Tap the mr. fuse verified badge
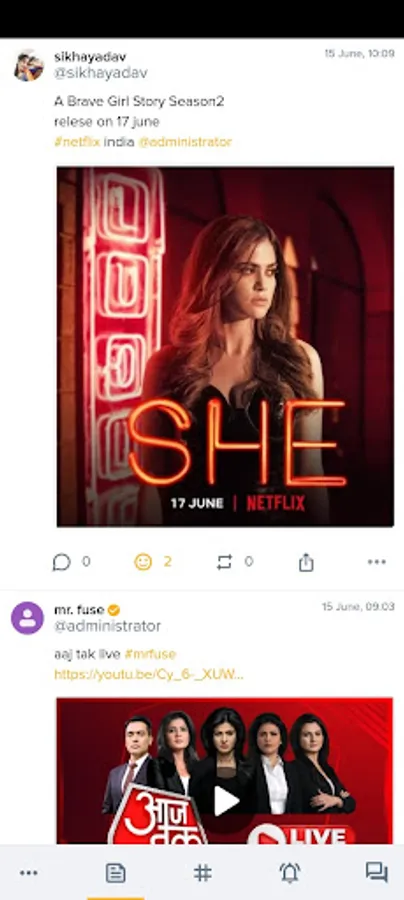This screenshot has height=900, width=404. [114, 610]
